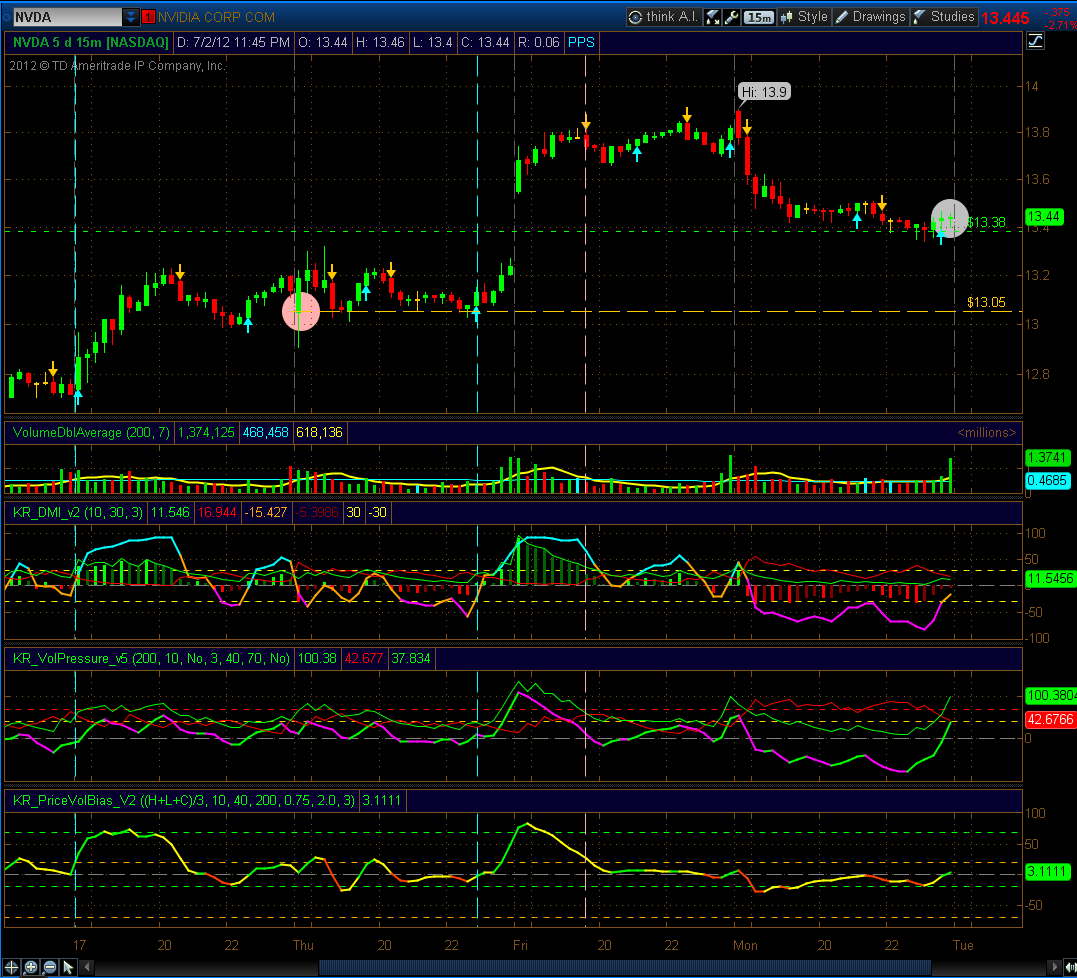
Task: Click the red link color number 1
Action: tap(148, 17)
